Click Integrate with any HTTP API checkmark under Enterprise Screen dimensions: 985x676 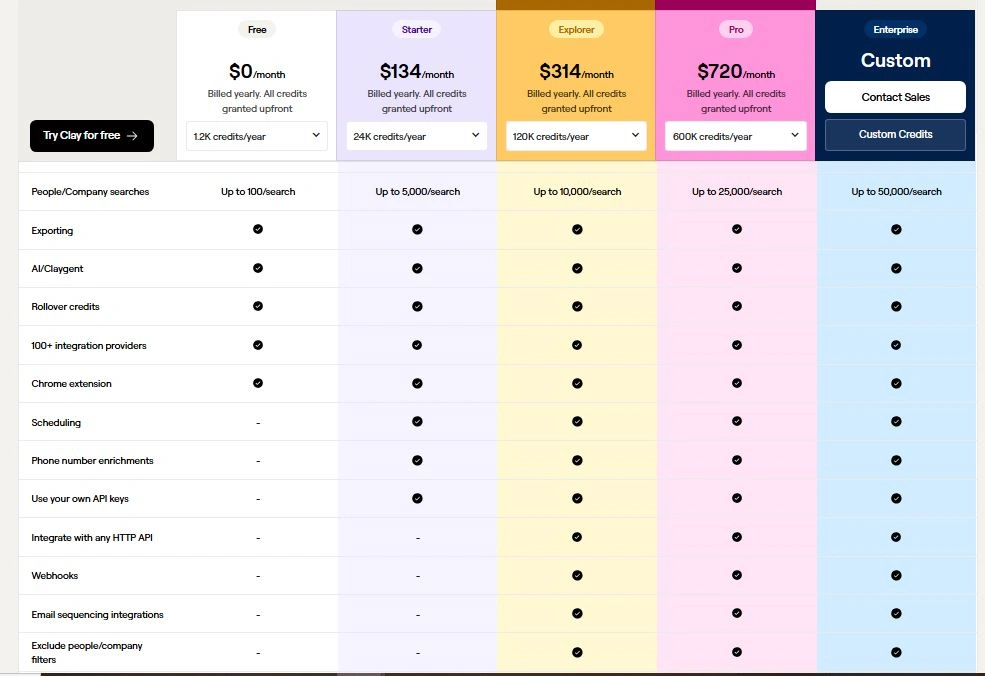[x=896, y=537]
